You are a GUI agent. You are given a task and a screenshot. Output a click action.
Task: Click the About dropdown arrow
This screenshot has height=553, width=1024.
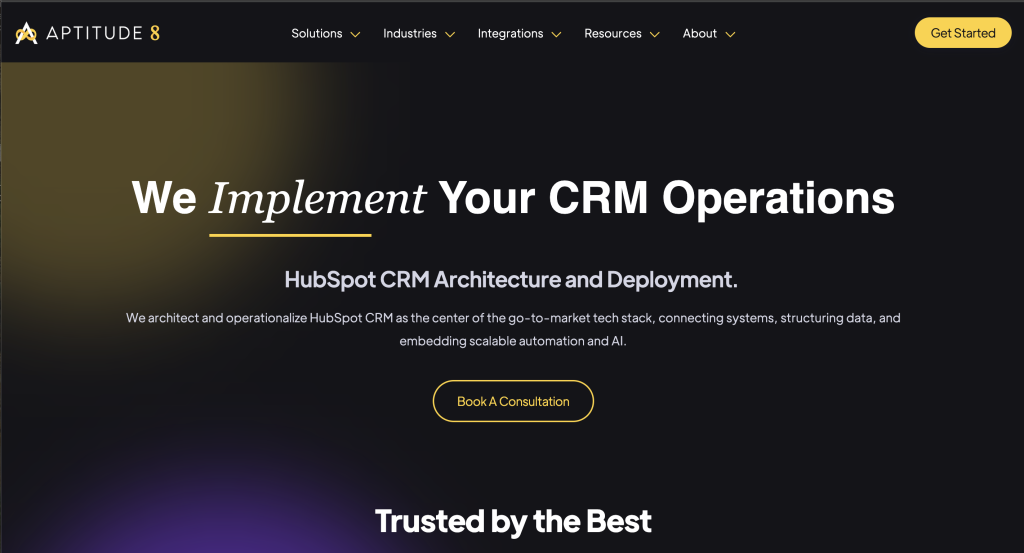pyautogui.click(x=730, y=35)
